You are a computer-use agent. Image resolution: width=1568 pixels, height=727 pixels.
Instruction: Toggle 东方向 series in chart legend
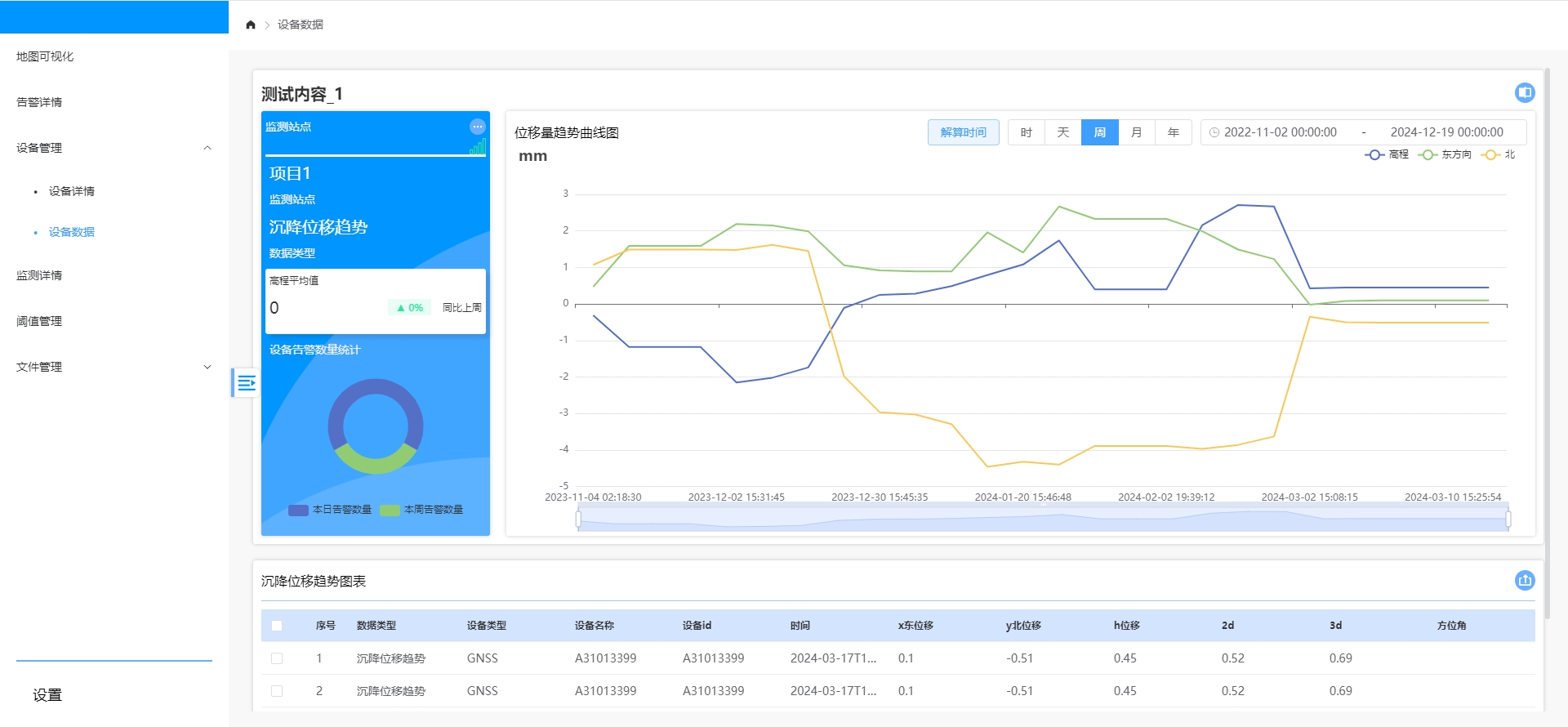coord(1445,154)
